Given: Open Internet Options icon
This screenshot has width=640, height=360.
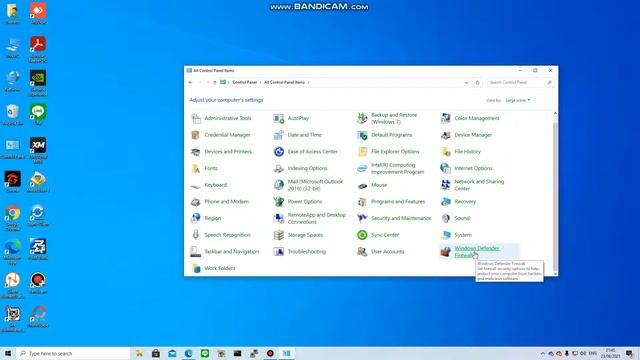Looking at the screenshot, I should (446, 168).
